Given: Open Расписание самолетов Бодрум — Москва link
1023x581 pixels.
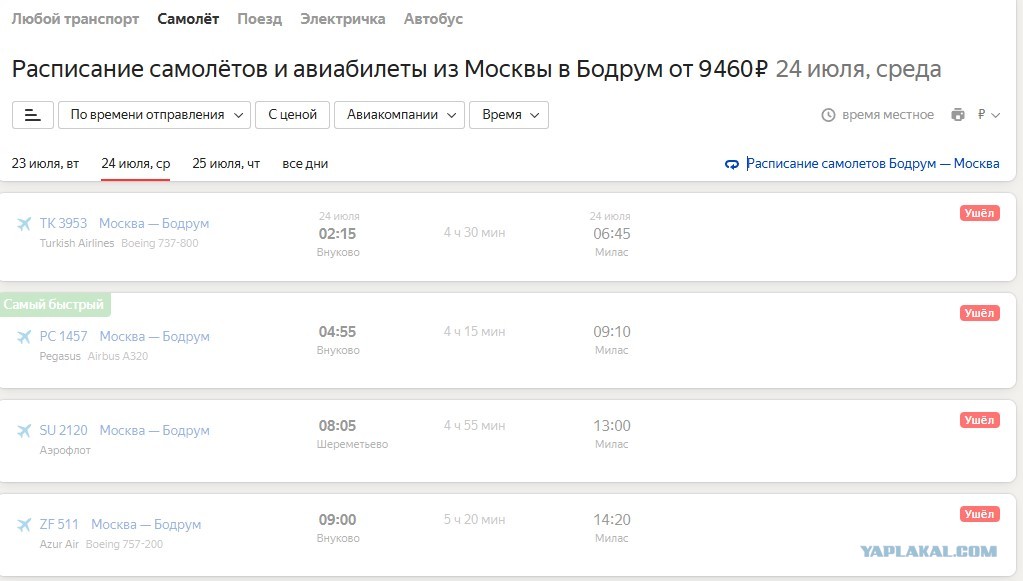Looking at the screenshot, I should click(x=872, y=164).
